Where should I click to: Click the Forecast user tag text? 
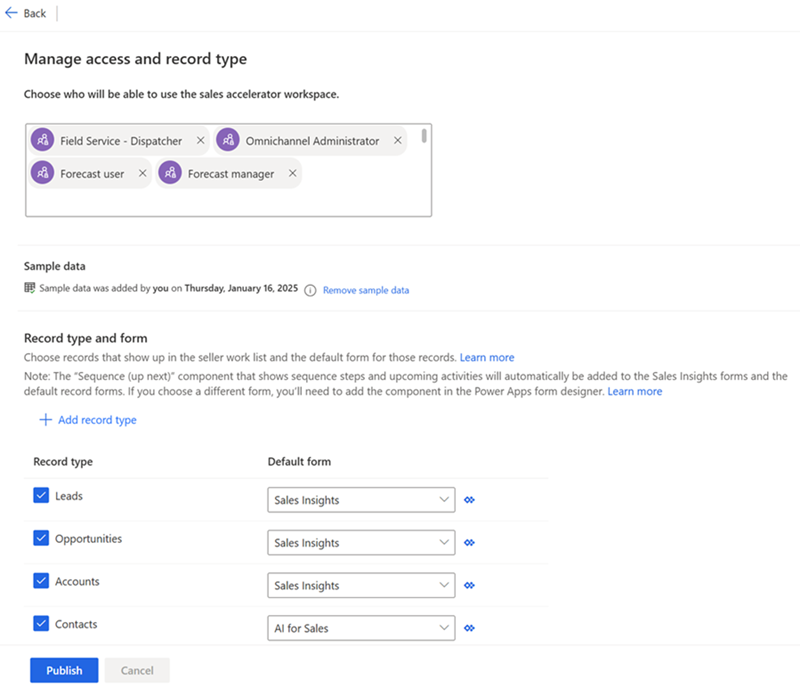(92, 174)
